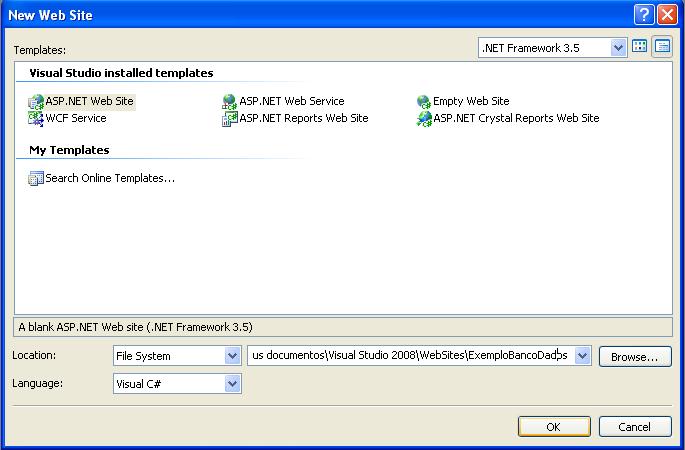Choose the ASP.NET Web Service template icon
The image size is (685, 450).
(x=230, y=102)
